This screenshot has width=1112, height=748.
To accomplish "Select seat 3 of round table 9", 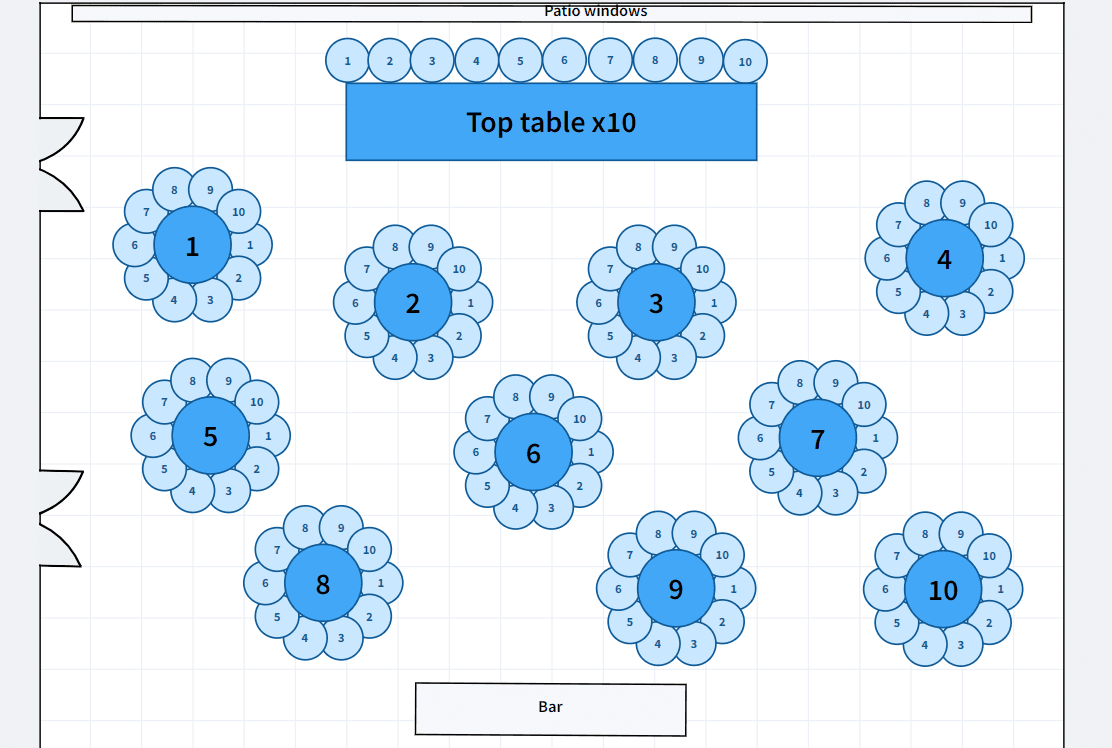I will tap(694, 644).
